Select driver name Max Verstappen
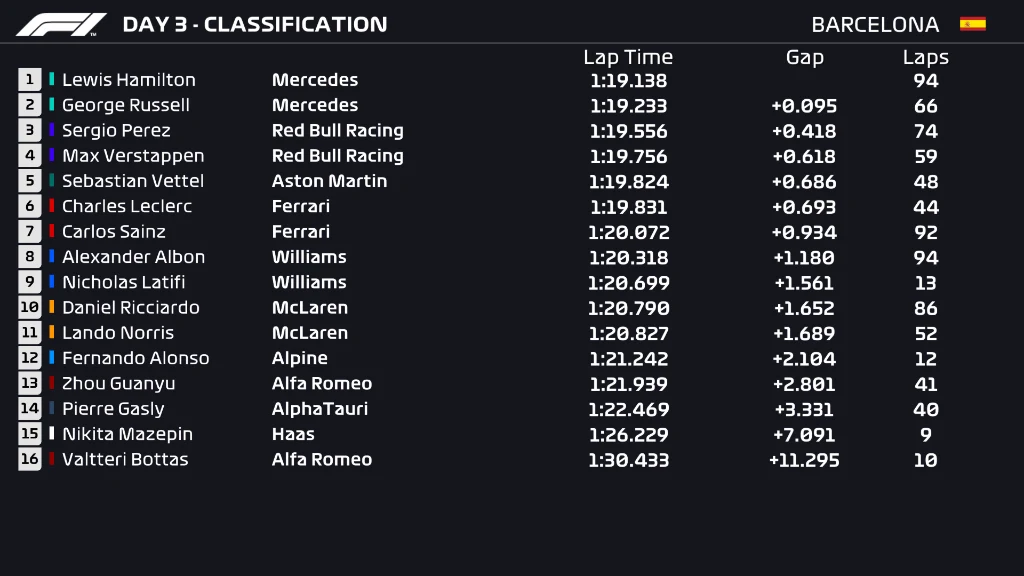Image resolution: width=1024 pixels, height=576 pixels. tap(133, 156)
